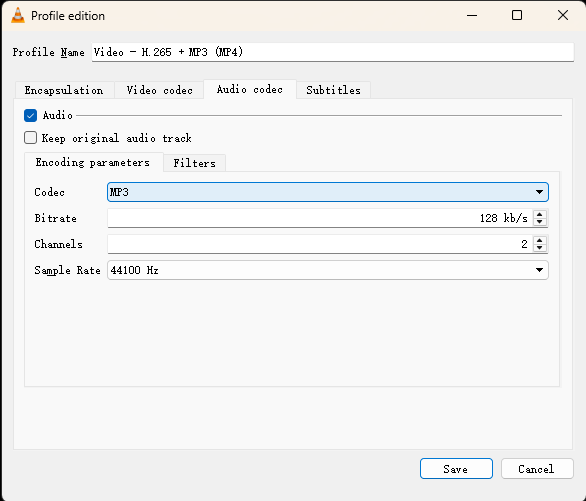Switch to the Encapsulation tab

coord(64,90)
